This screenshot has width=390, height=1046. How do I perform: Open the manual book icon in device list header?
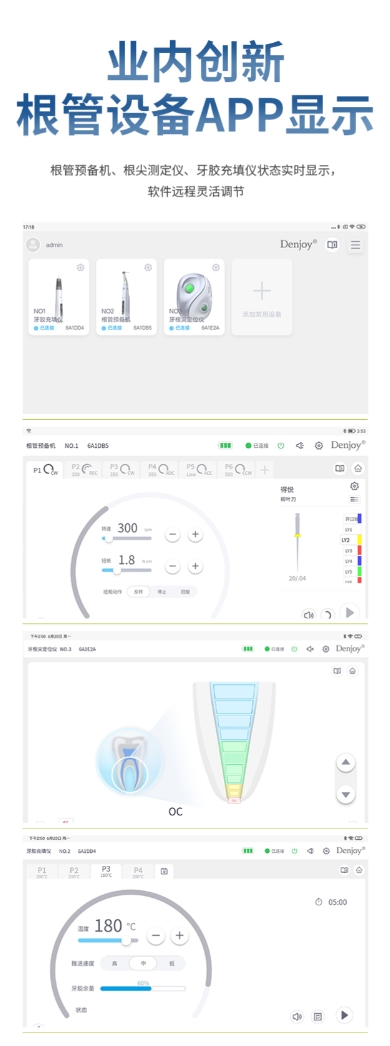332,245
